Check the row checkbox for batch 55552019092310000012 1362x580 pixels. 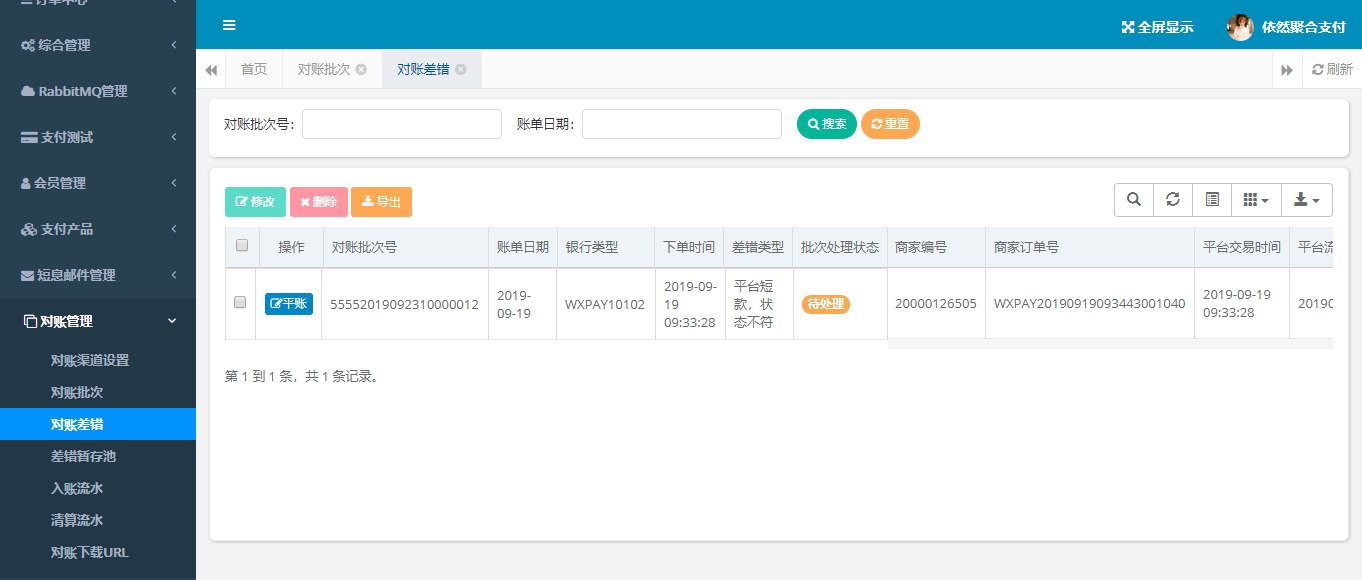240,302
